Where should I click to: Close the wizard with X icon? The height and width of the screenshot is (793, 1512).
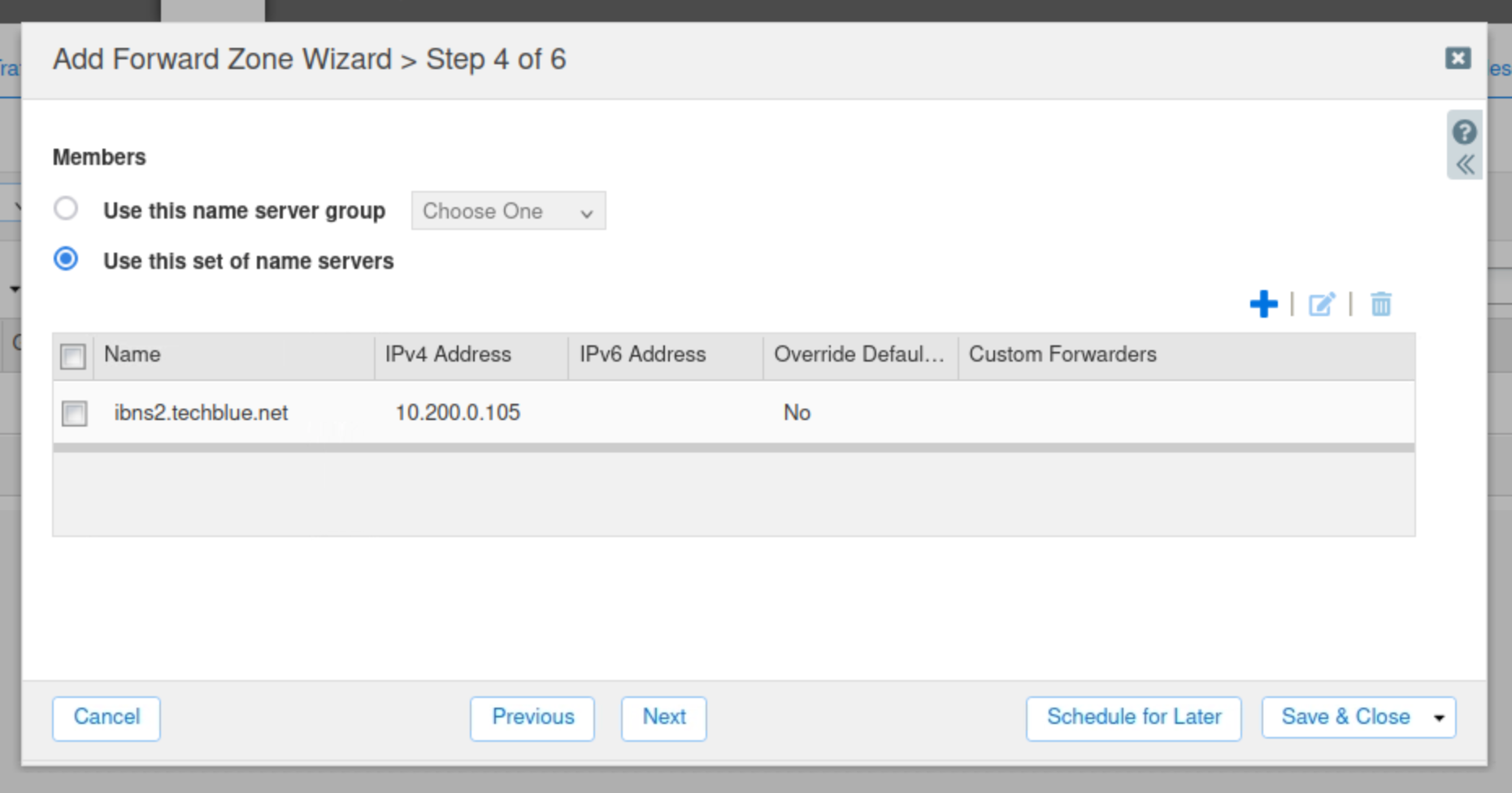1458,58
